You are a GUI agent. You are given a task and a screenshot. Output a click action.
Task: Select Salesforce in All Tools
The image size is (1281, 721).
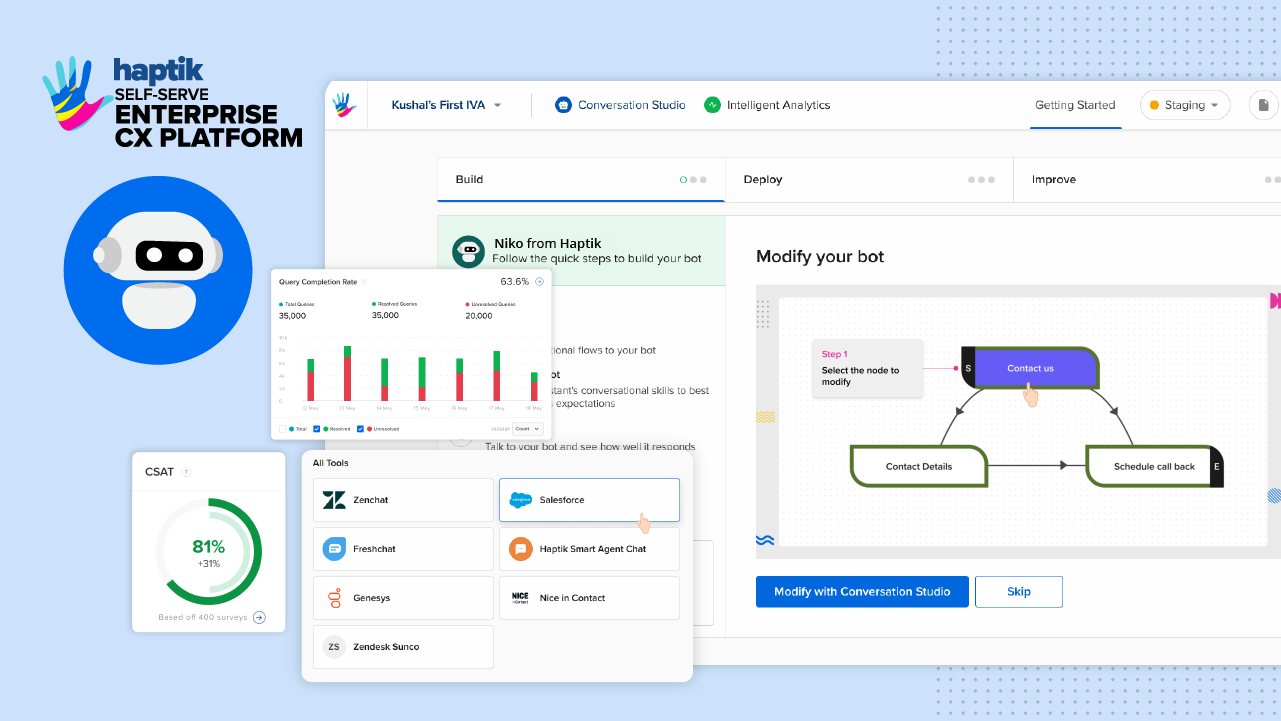pyautogui.click(x=589, y=500)
